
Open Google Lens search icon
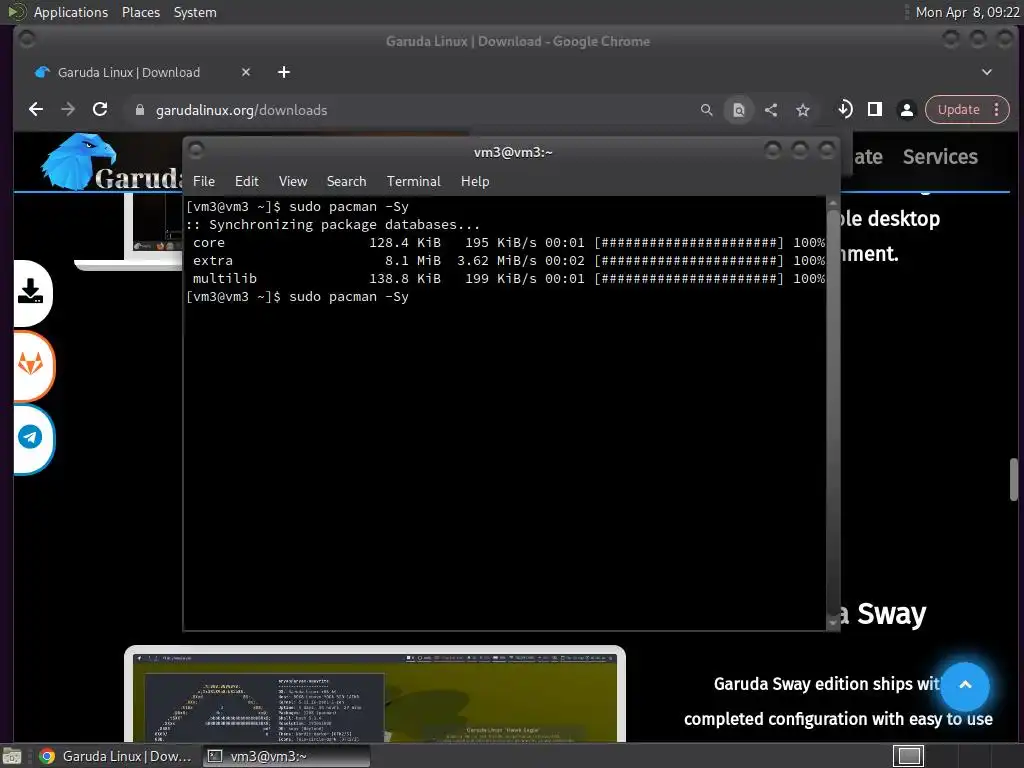[739, 110]
